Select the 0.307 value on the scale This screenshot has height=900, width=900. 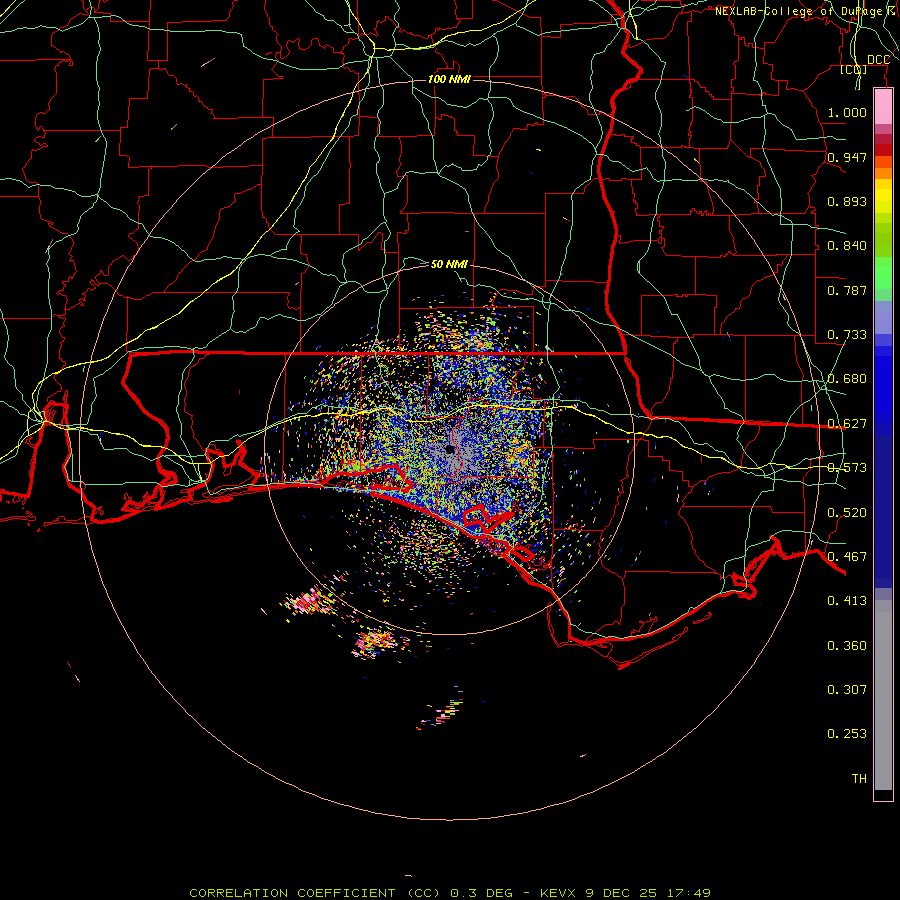pos(847,690)
